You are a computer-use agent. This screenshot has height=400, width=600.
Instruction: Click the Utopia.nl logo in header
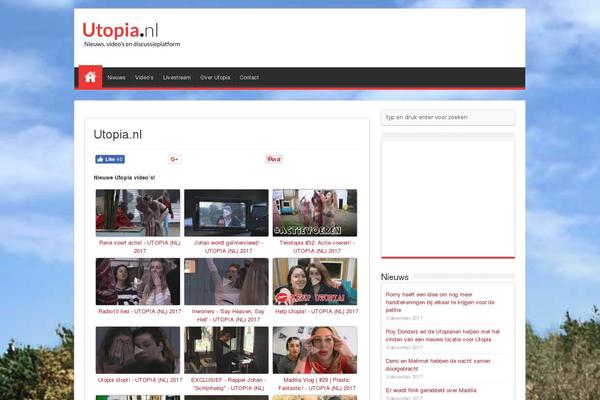click(x=120, y=30)
